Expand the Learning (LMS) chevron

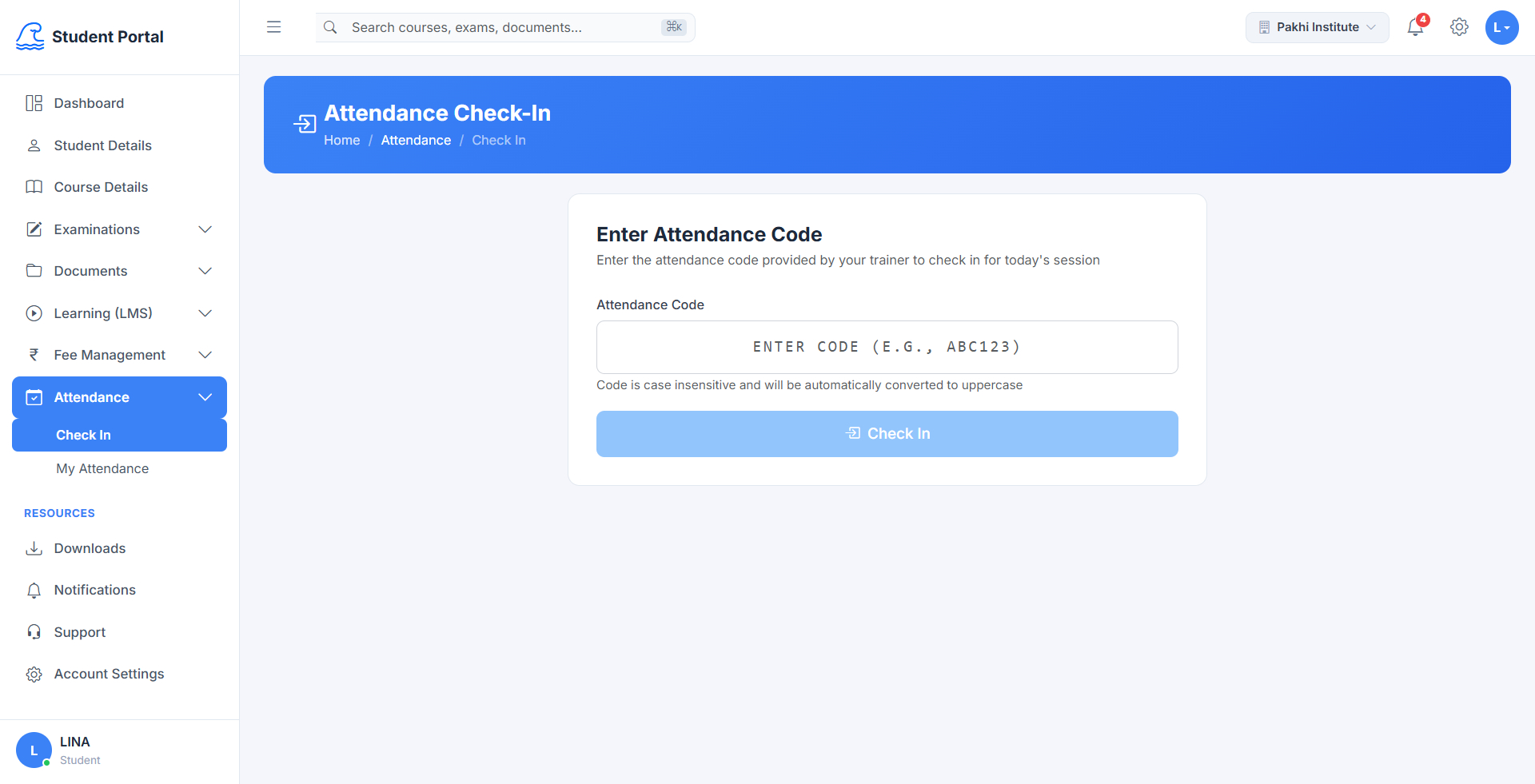(205, 313)
